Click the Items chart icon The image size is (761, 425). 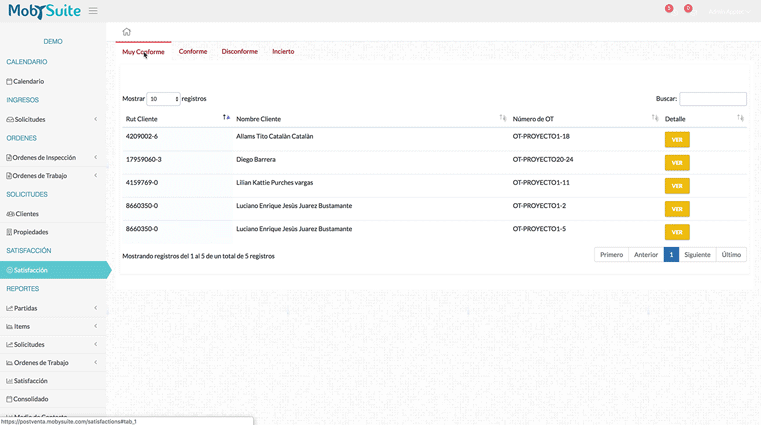10,327
